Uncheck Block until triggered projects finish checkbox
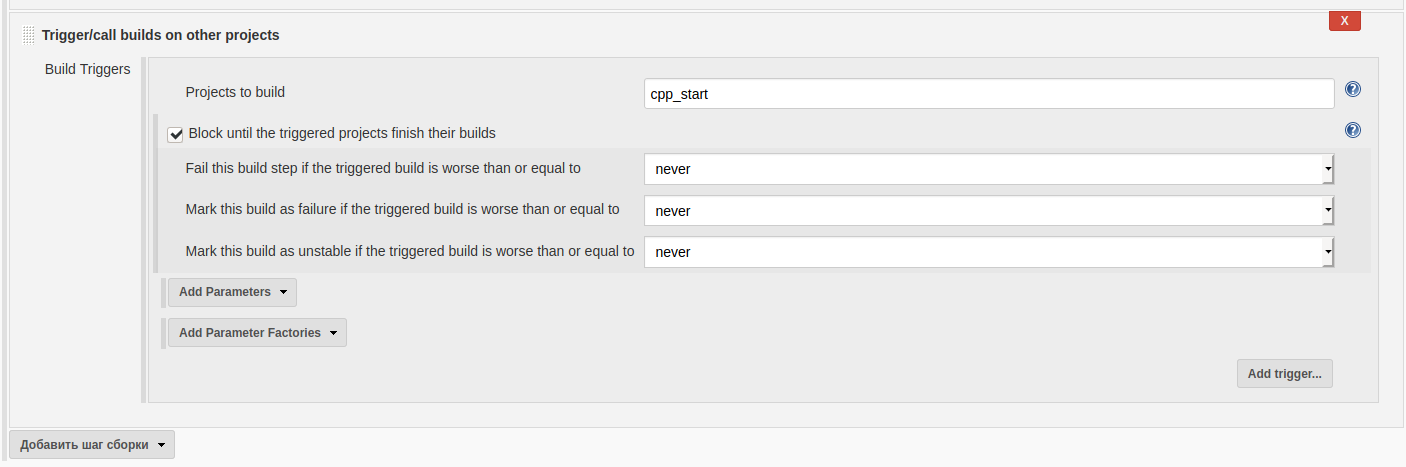The image size is (1406, 467). point(176,134)
